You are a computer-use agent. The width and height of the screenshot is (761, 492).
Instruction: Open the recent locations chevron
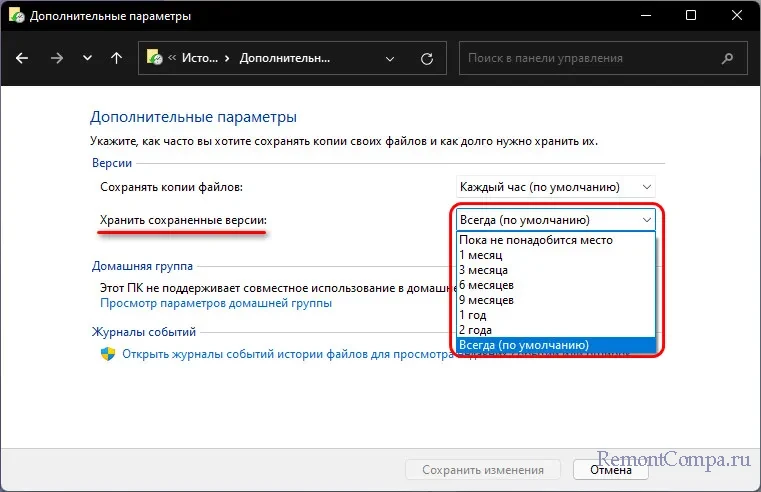pyautogui.click(x=86, y=58)
